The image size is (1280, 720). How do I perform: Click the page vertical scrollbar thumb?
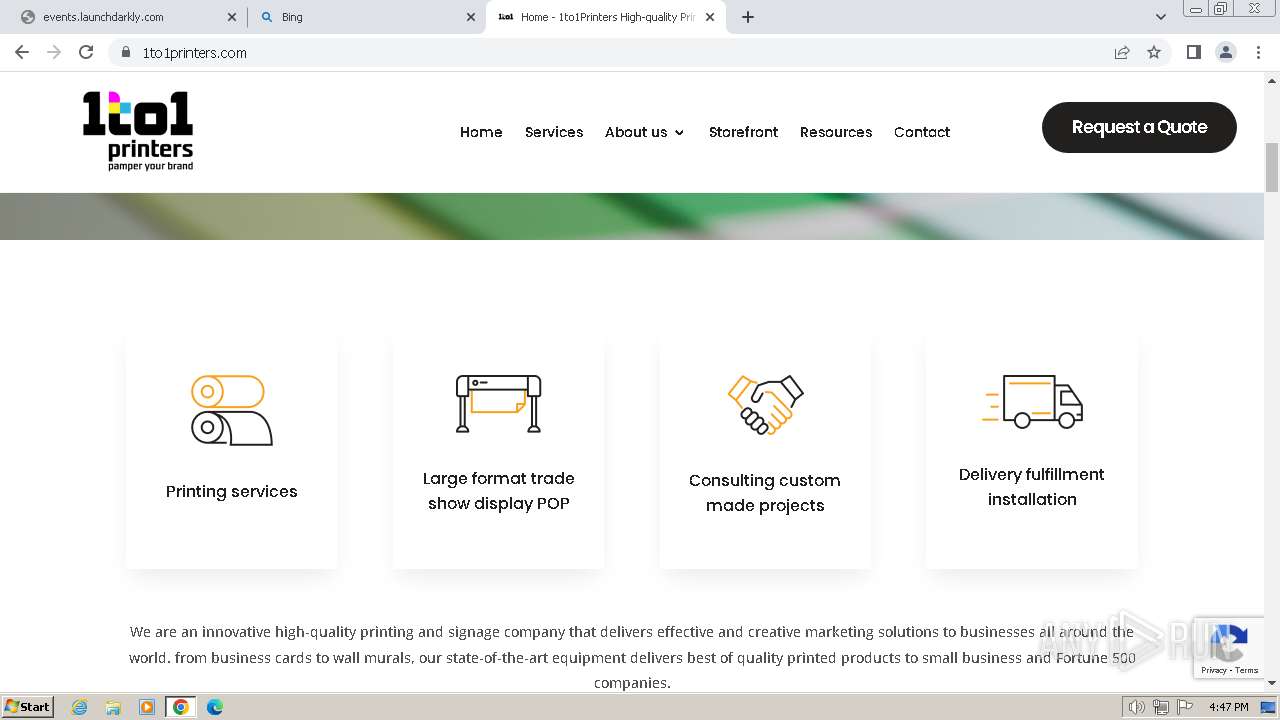[1272, 167]
